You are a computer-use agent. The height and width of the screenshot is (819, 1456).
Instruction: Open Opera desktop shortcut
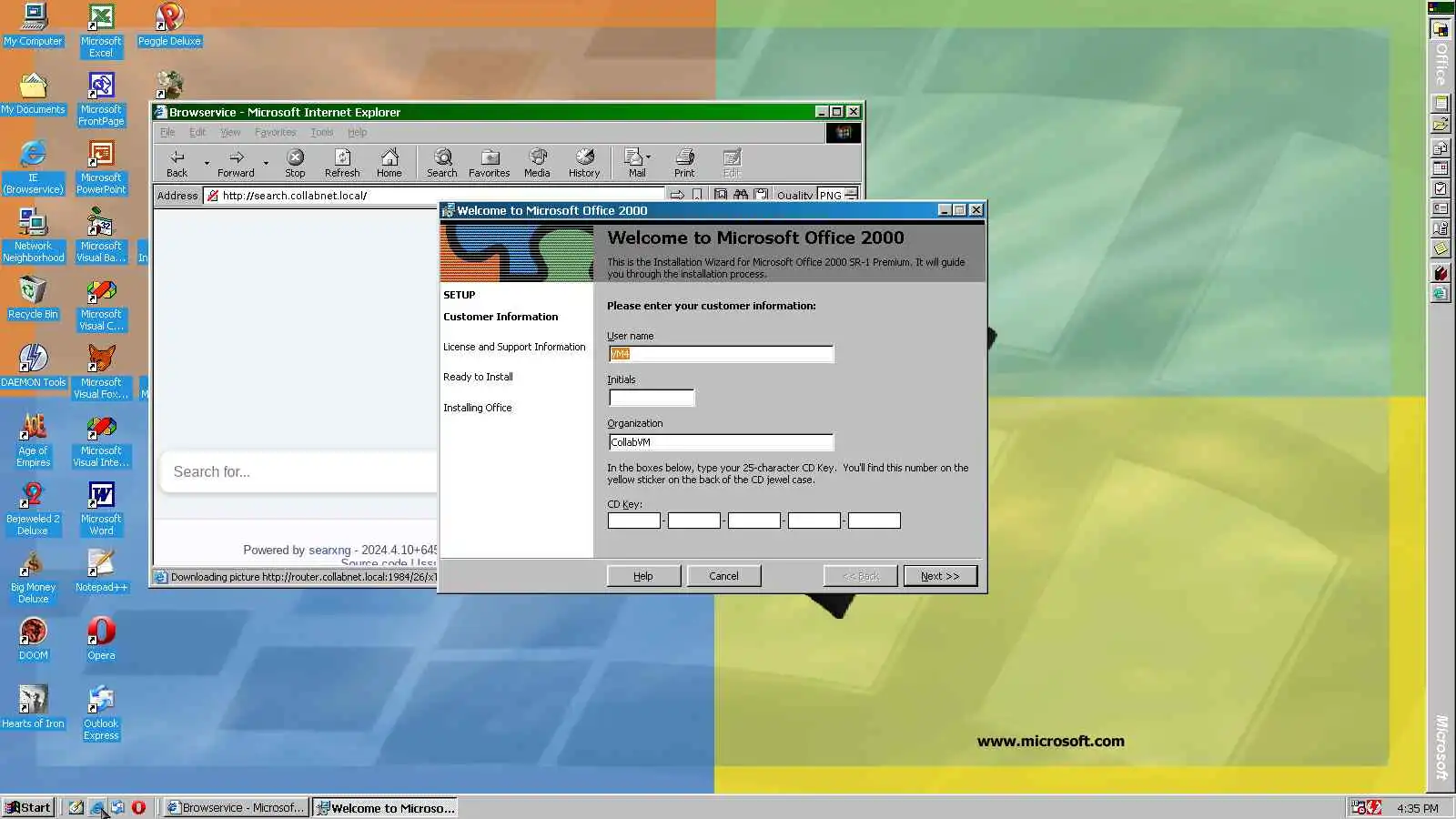pyautogui.click(x=101, y=639)
